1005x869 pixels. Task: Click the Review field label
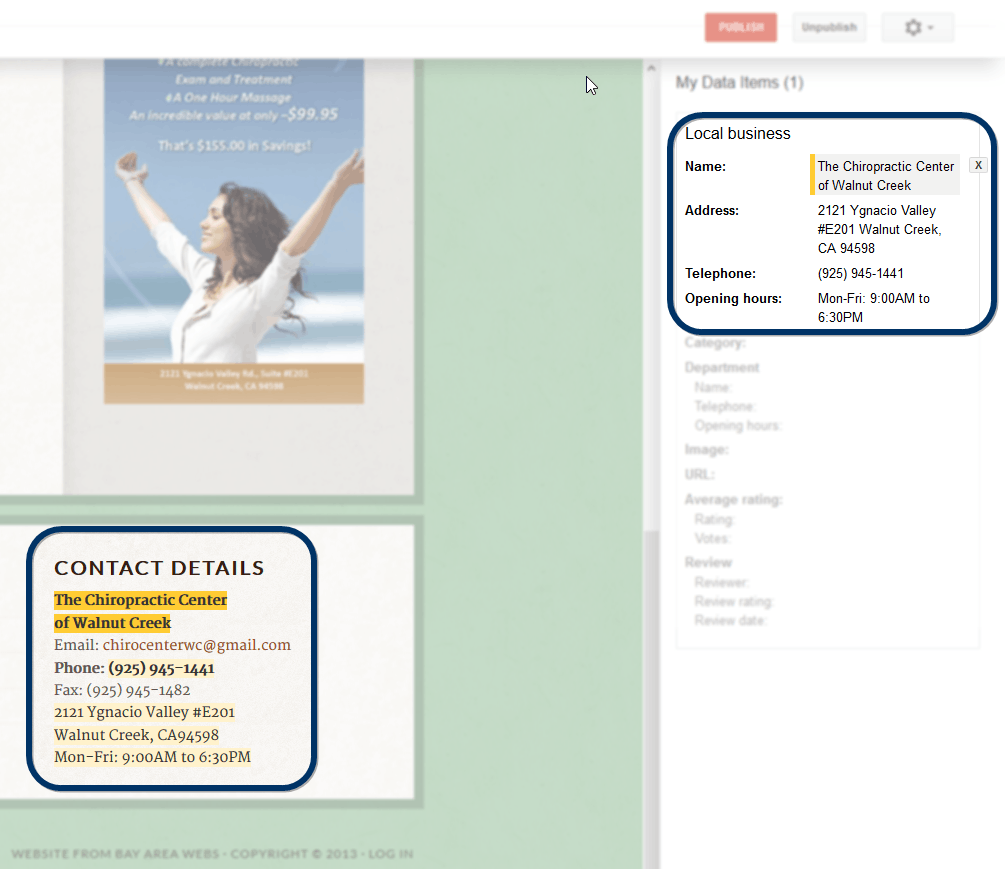coord(708,562)
